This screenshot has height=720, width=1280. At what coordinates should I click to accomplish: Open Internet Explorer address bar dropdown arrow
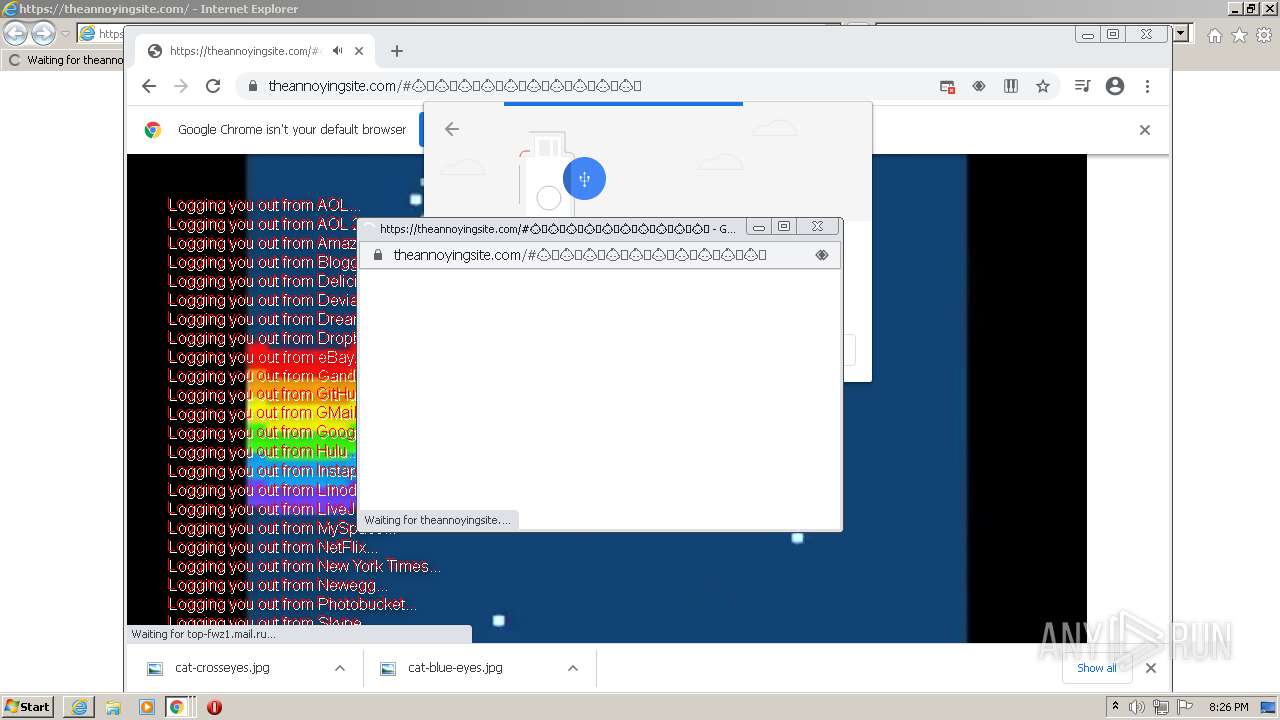click(x=1181, y=33)
